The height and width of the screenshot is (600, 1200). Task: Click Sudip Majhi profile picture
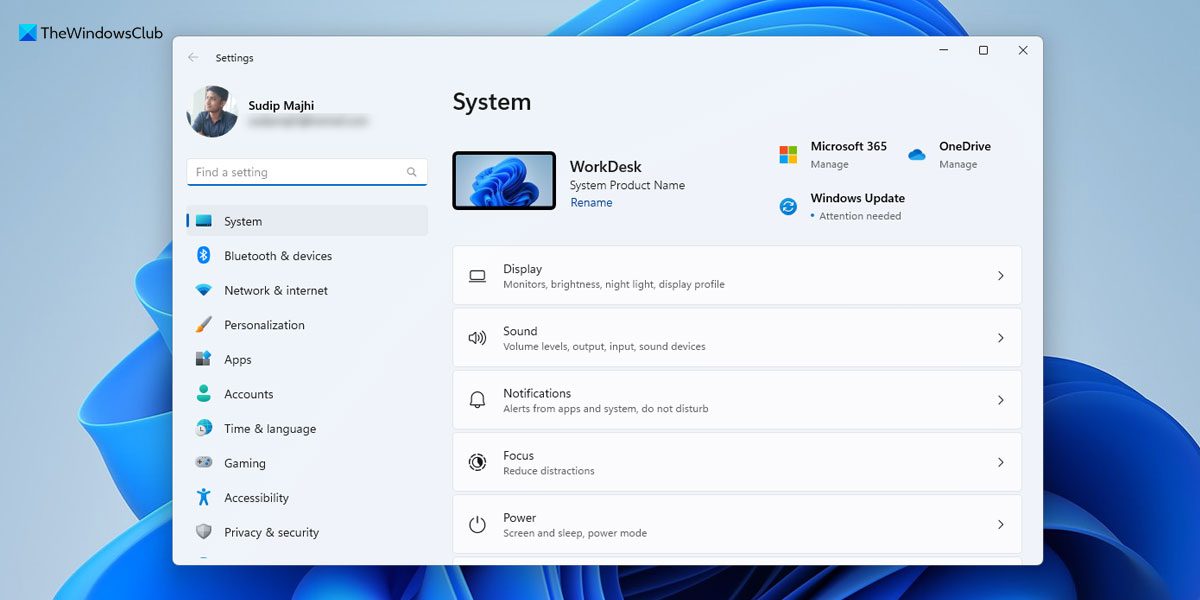coord(212,111)
